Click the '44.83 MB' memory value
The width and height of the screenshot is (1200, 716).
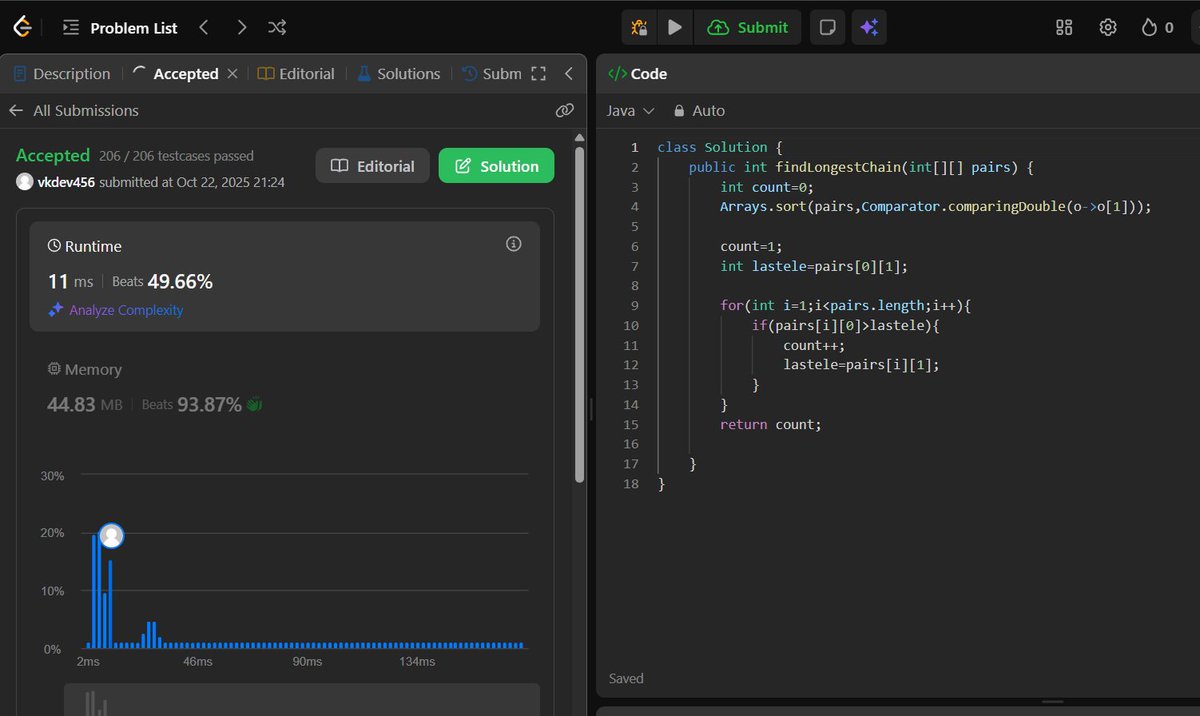click(85, 404)
